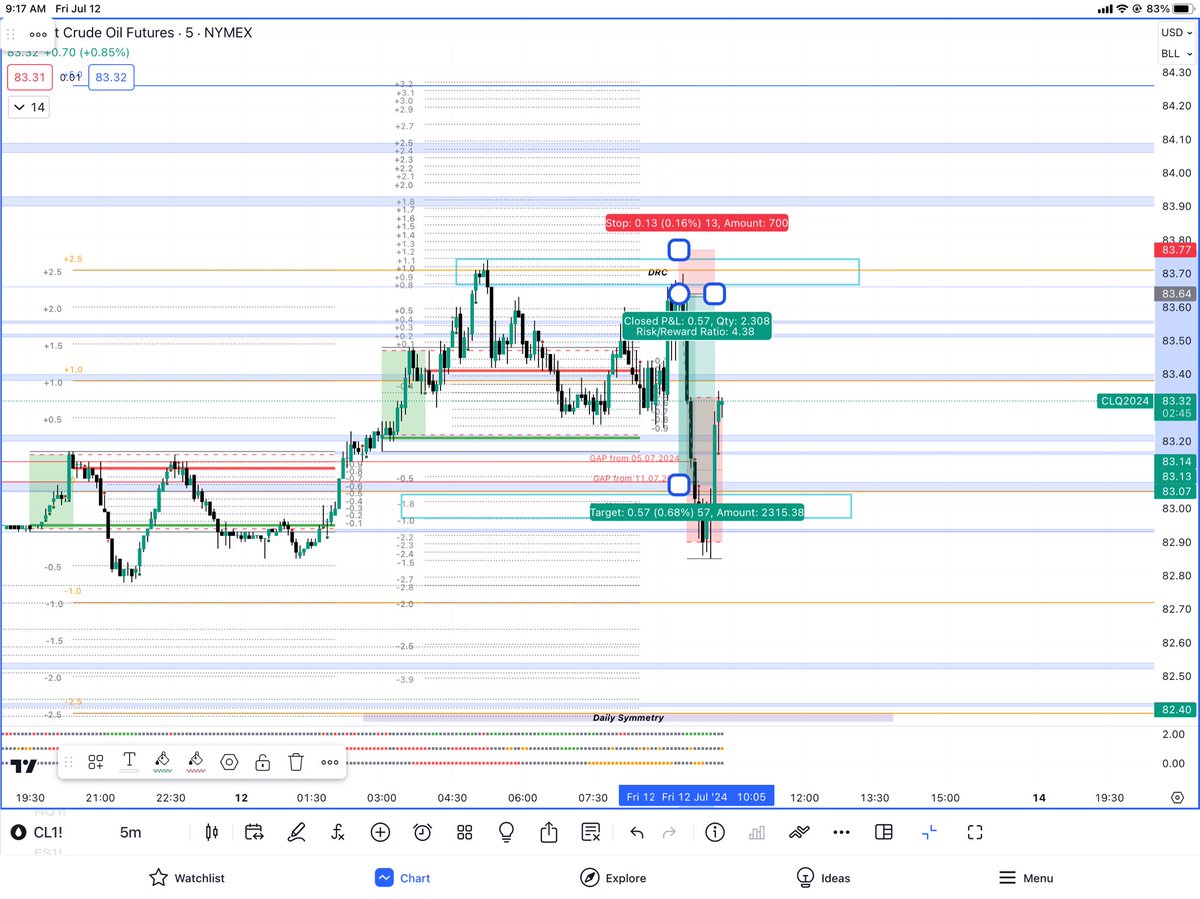
Task: Open more options in drawing toolbar
Action: (330, 762)
